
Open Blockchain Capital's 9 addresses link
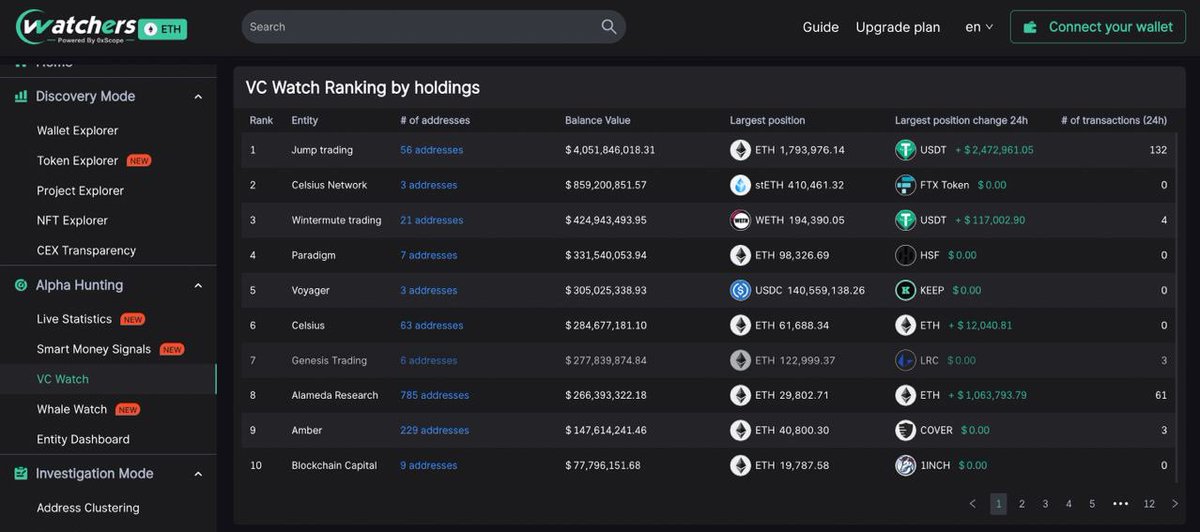pyautogui.click(x=429, y=465)
